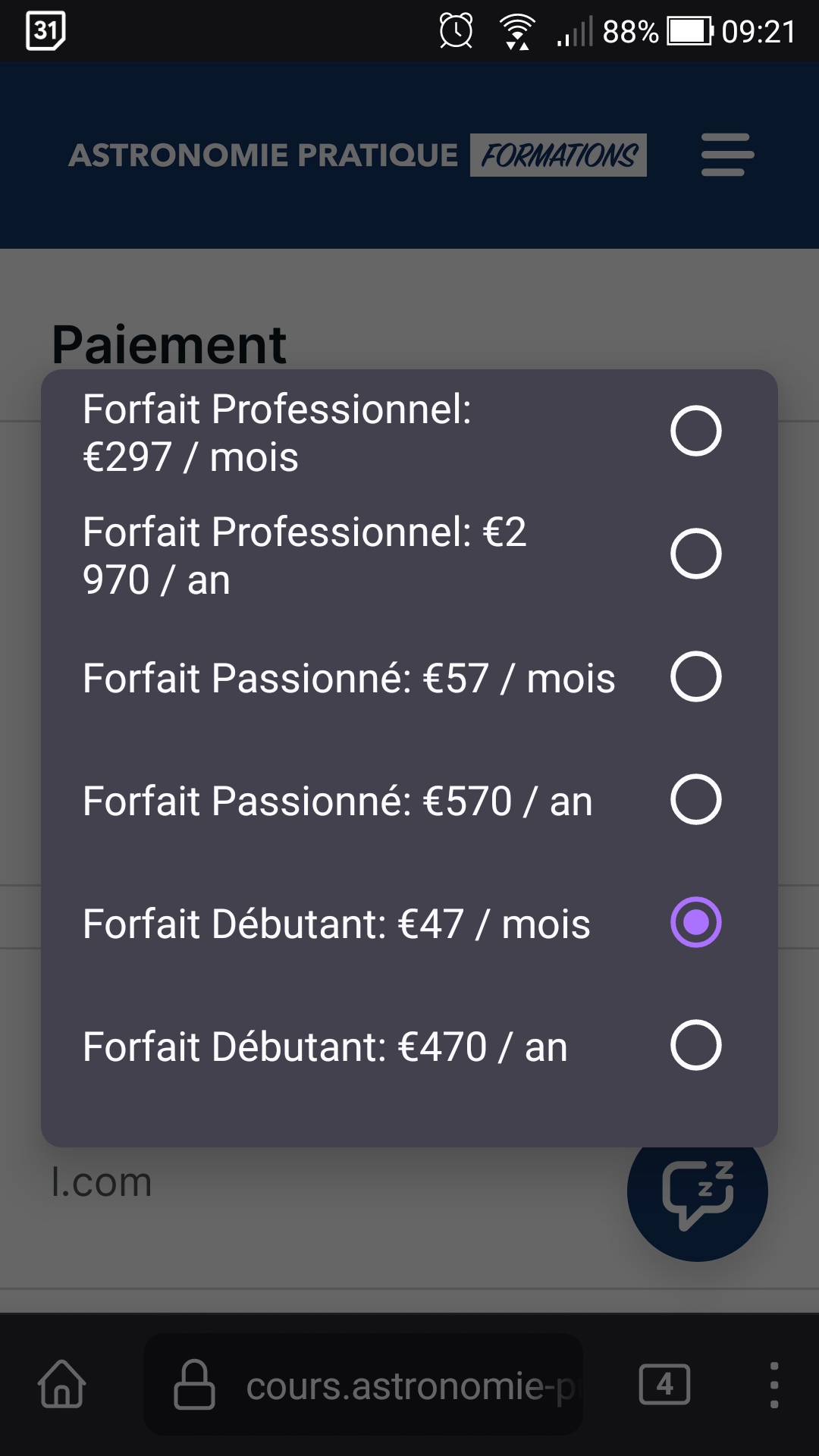Open the browser tabs counter
This screenshot has height=1456, width=819.
(x=664, y=1384)
